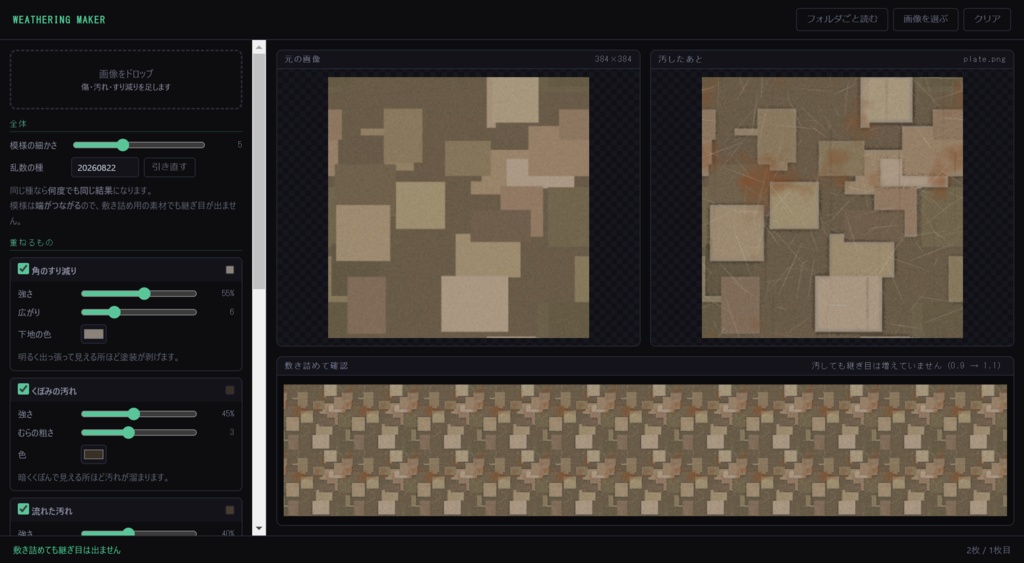Click the 敷き詰めて確認 tiled preview
The image size is (1024, 563).
(645, 450)
